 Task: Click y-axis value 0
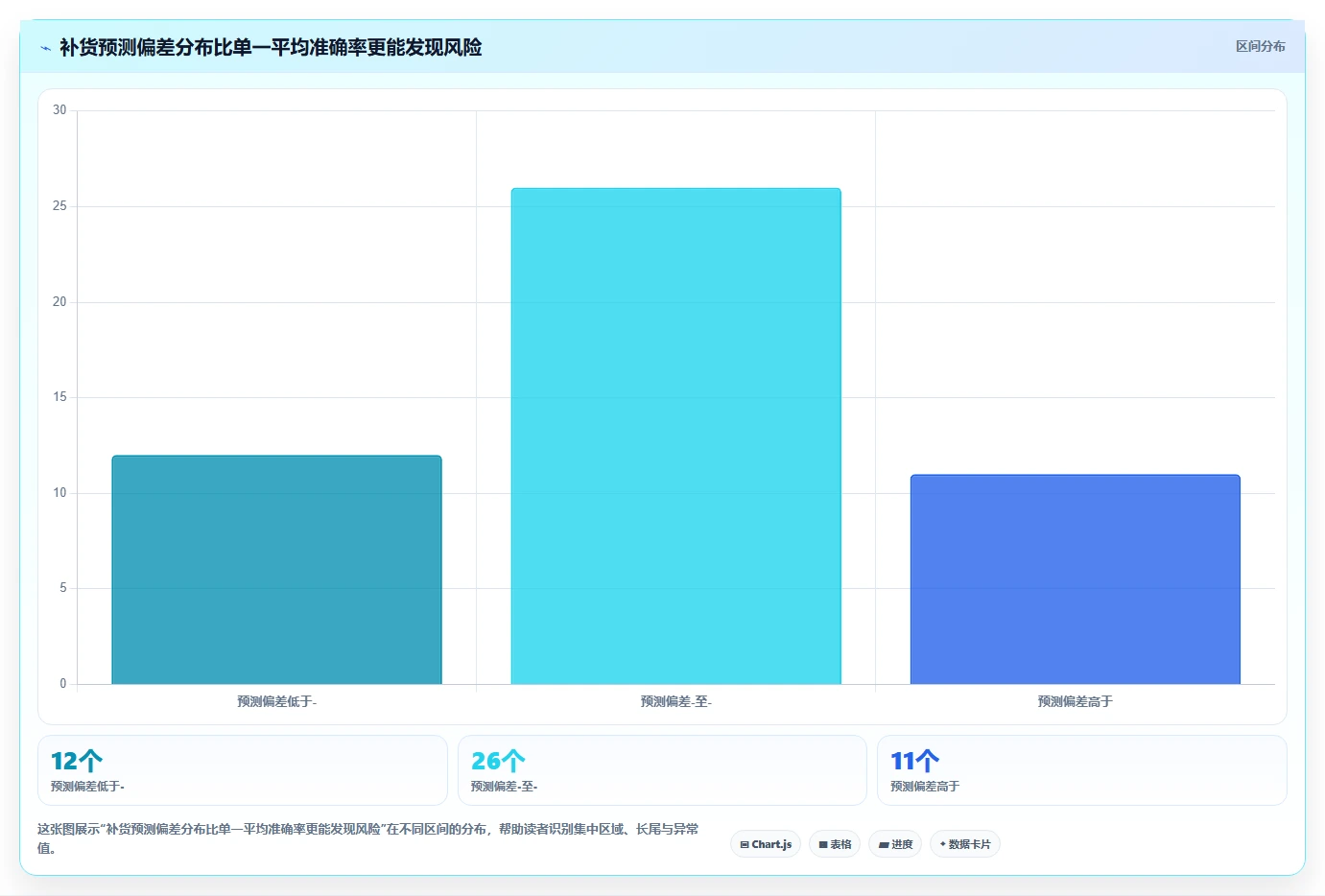(63, 684)
